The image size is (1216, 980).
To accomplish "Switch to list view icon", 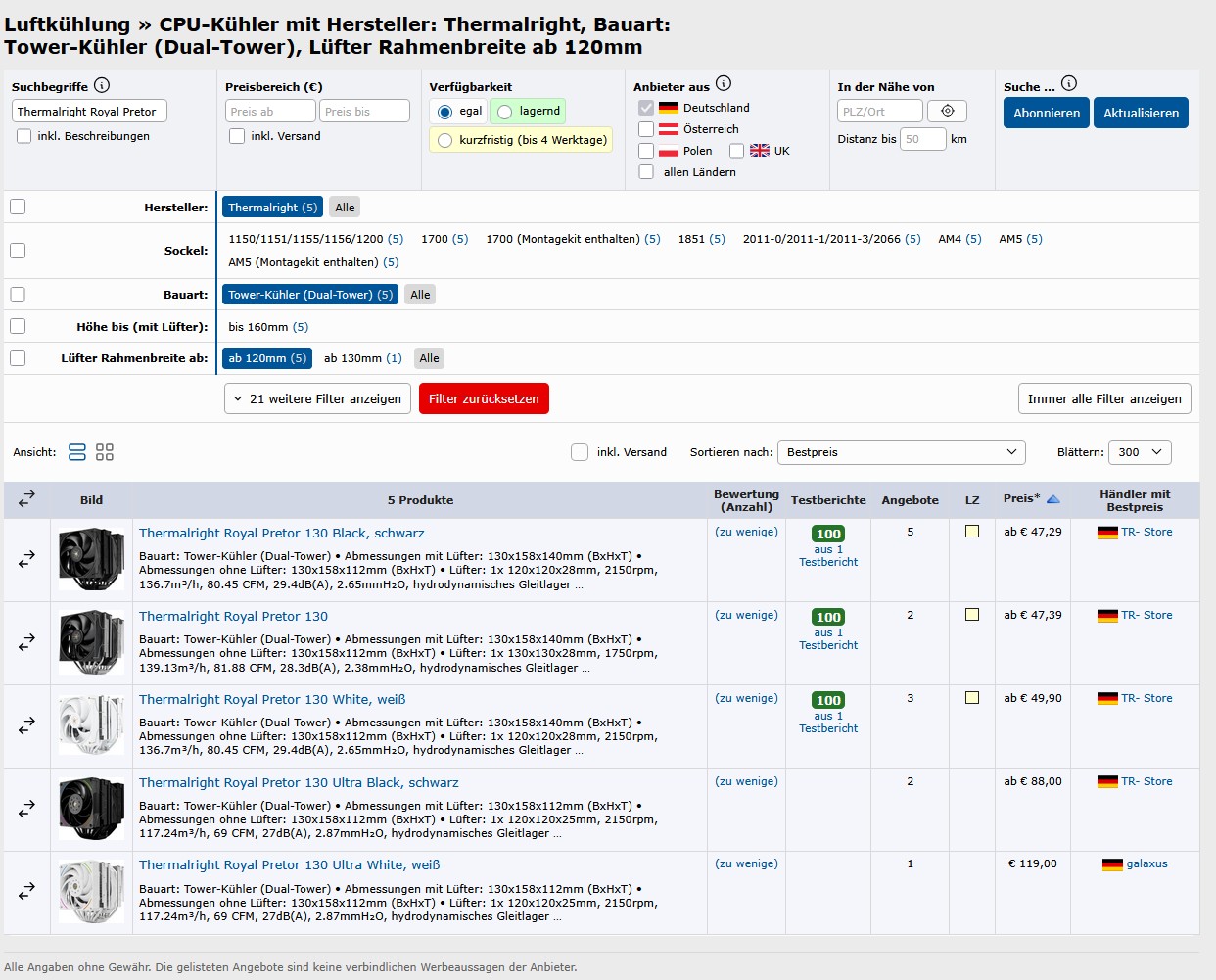I will (77, 452).
